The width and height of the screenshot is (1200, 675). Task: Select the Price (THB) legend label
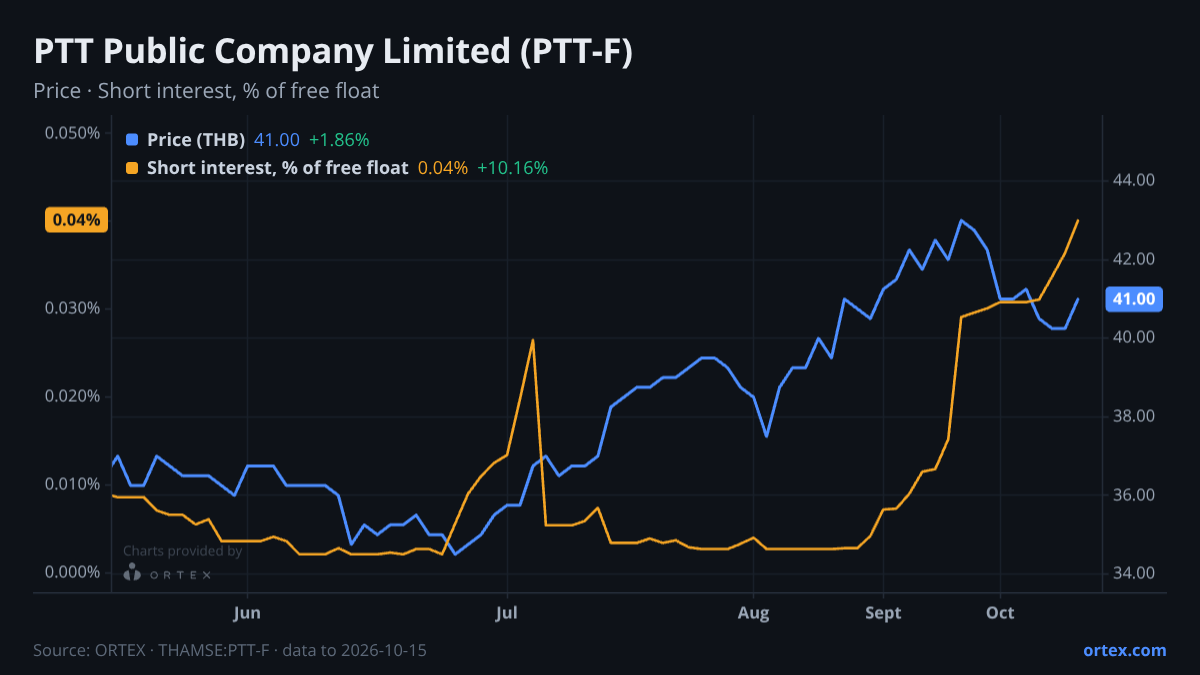(x=196, y=140)
